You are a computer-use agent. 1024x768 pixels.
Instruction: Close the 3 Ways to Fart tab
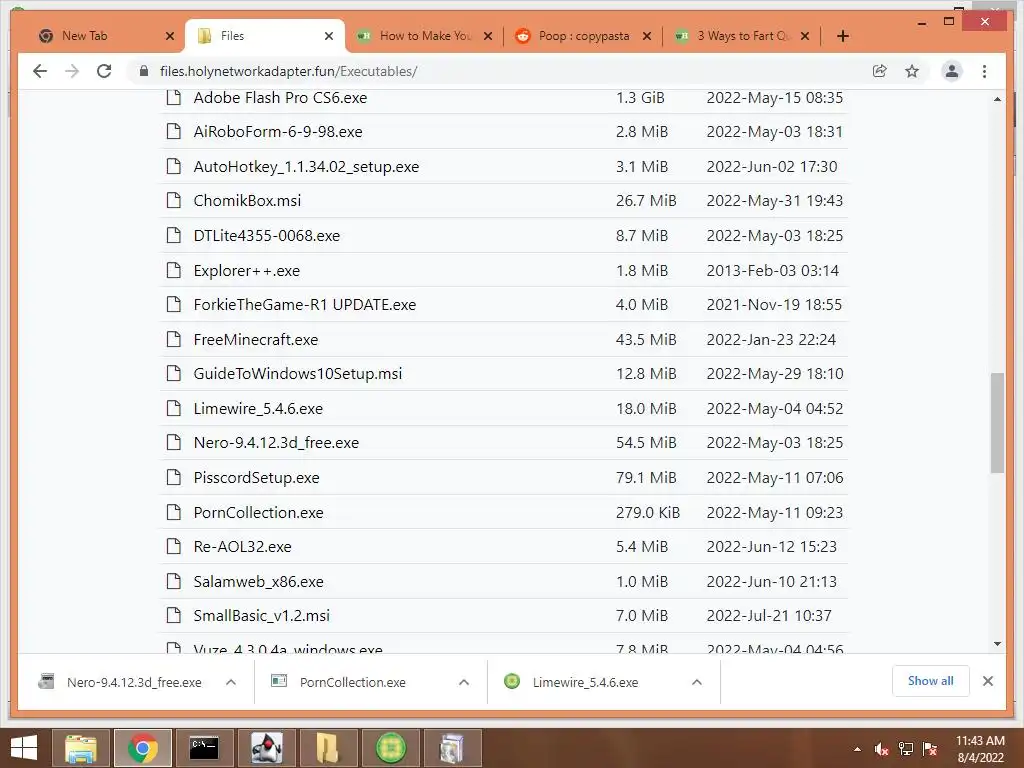[x=805, y=36]
